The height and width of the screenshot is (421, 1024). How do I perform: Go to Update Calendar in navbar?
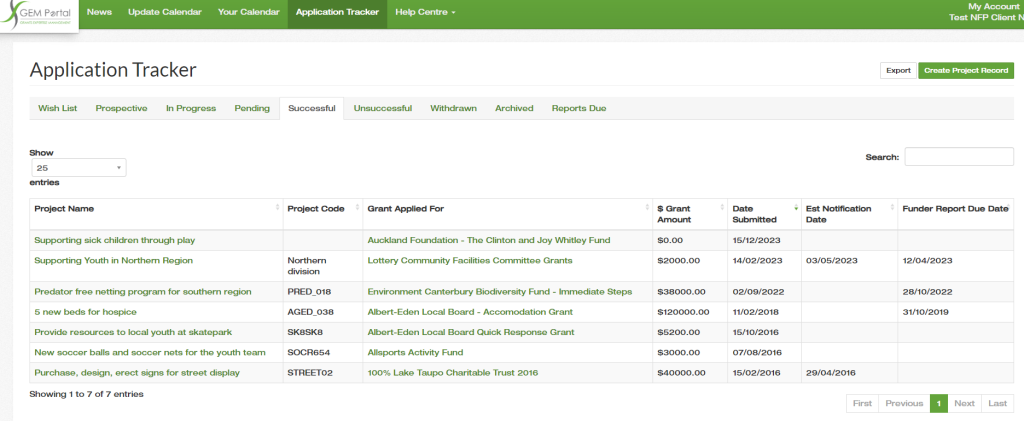(x=165, y=12)
